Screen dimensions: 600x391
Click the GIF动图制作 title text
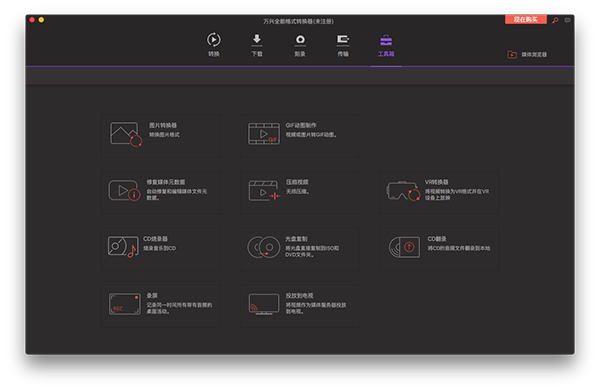click(x=301, y=125)
